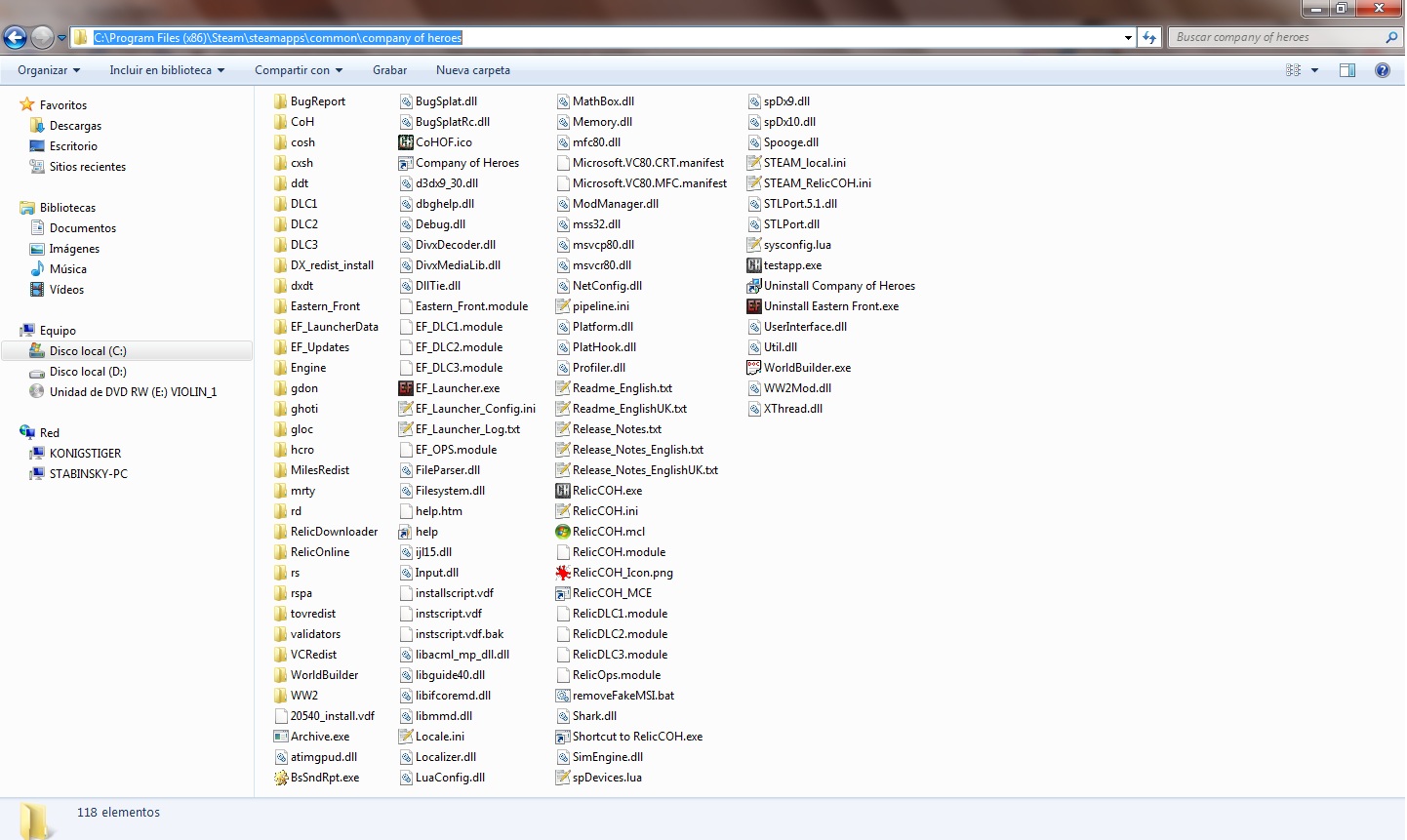1407x840 pixels.
Task: Open the Documentos library
Action: (83, 228)
